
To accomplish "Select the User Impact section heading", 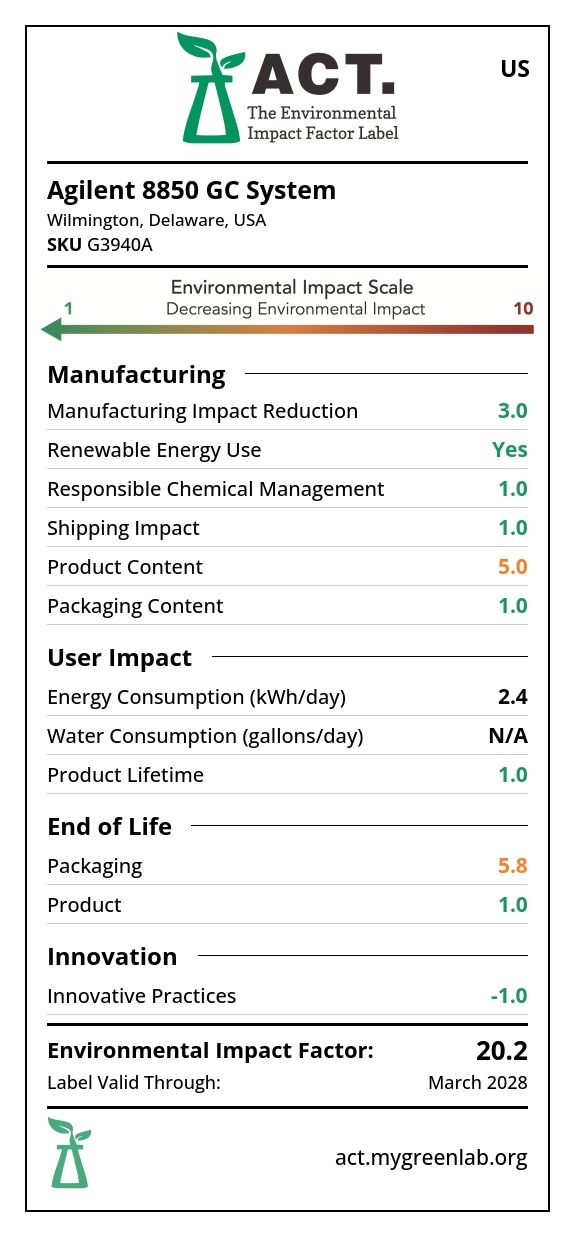I will point(120,657).
